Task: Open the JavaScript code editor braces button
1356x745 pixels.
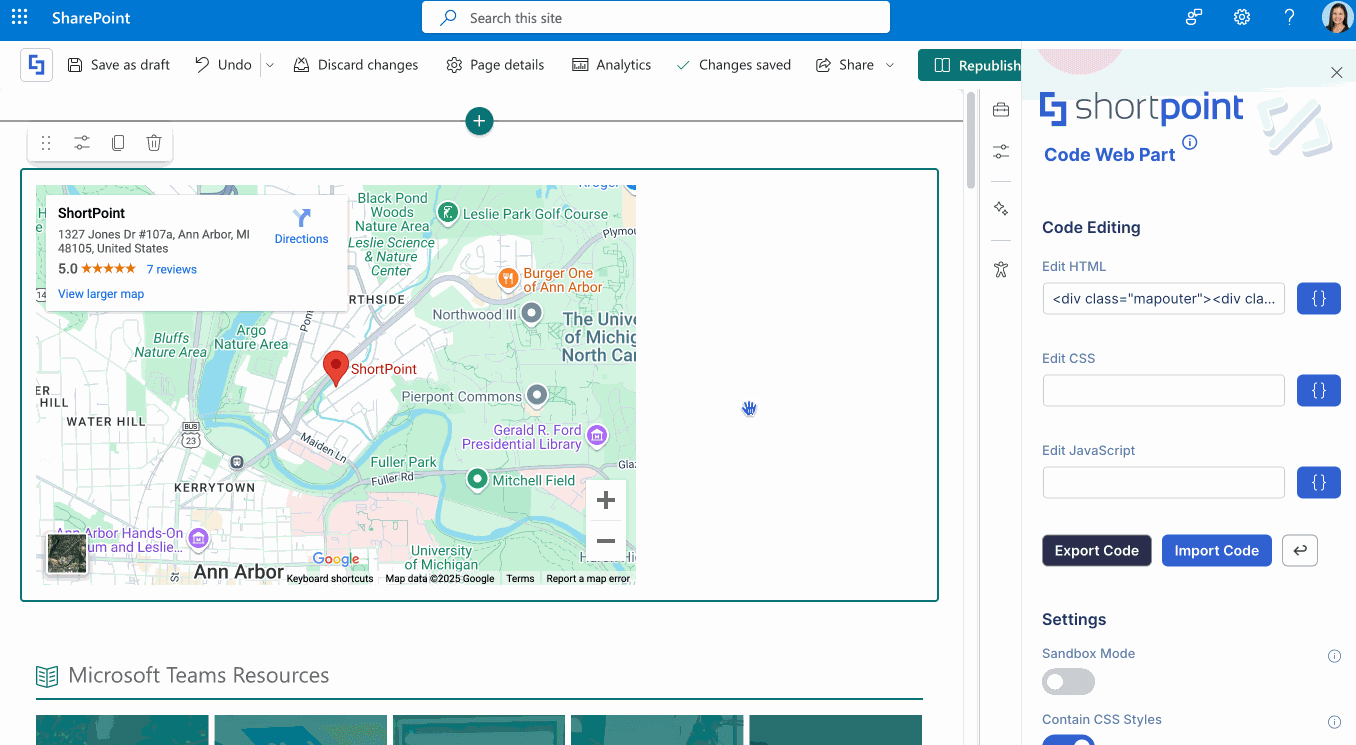Action: 1318,483
